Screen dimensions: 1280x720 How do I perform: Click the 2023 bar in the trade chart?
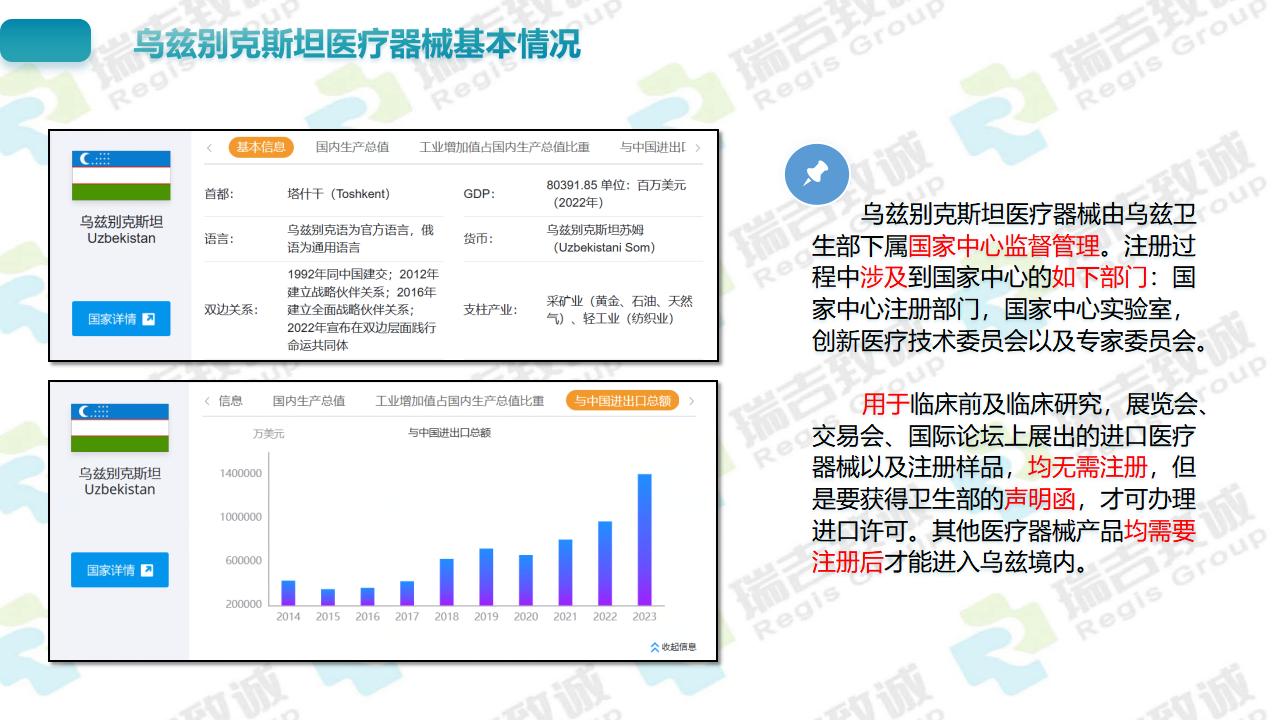644,540
